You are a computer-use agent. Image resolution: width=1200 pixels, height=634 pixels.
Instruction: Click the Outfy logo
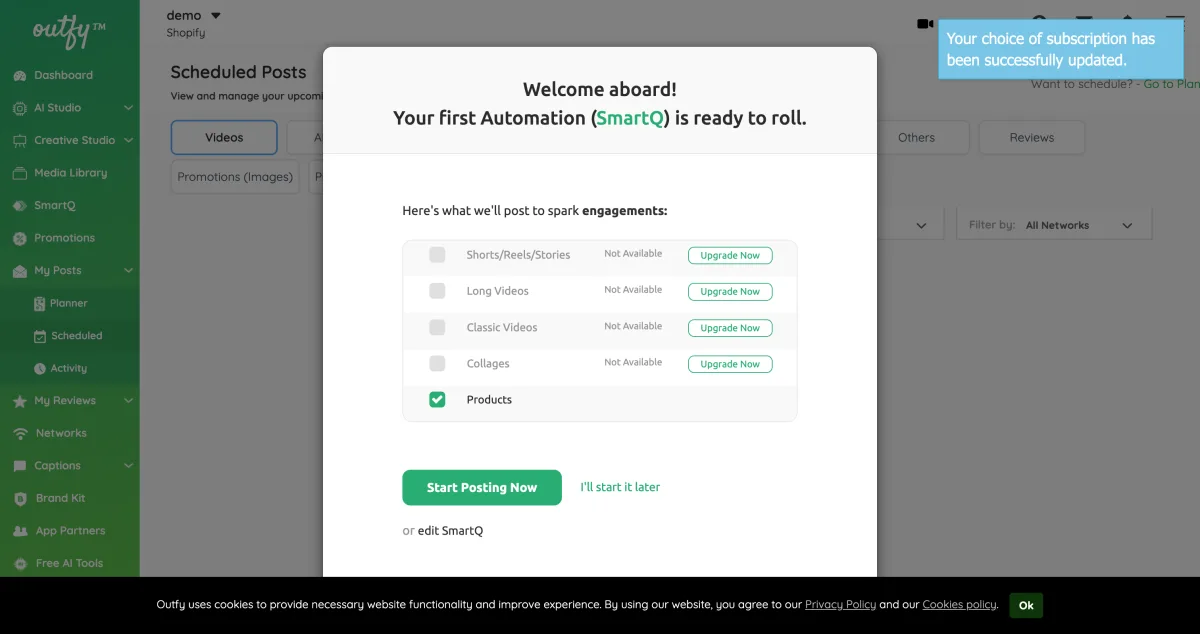68,30
